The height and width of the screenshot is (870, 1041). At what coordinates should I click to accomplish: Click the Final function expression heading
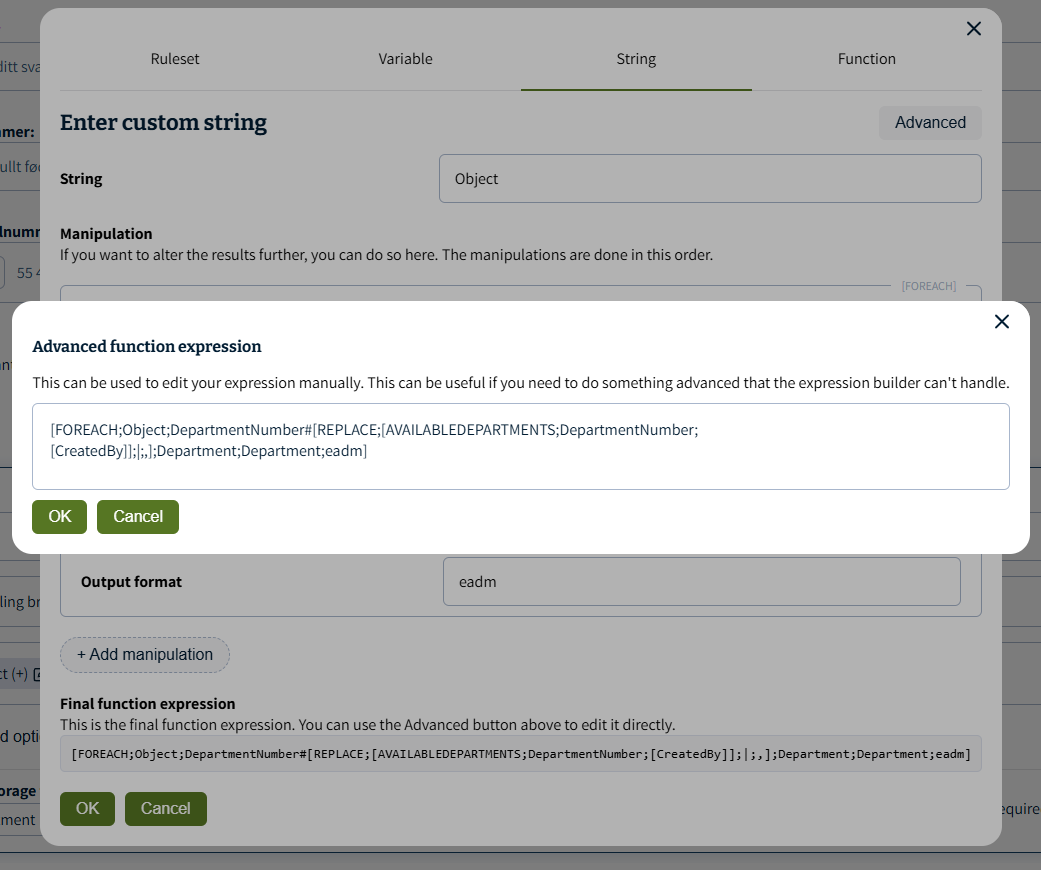(147, 704)
